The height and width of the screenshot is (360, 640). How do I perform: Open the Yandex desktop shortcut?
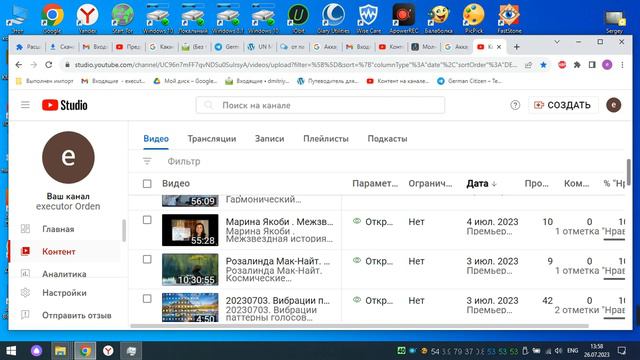pos(87,18)
